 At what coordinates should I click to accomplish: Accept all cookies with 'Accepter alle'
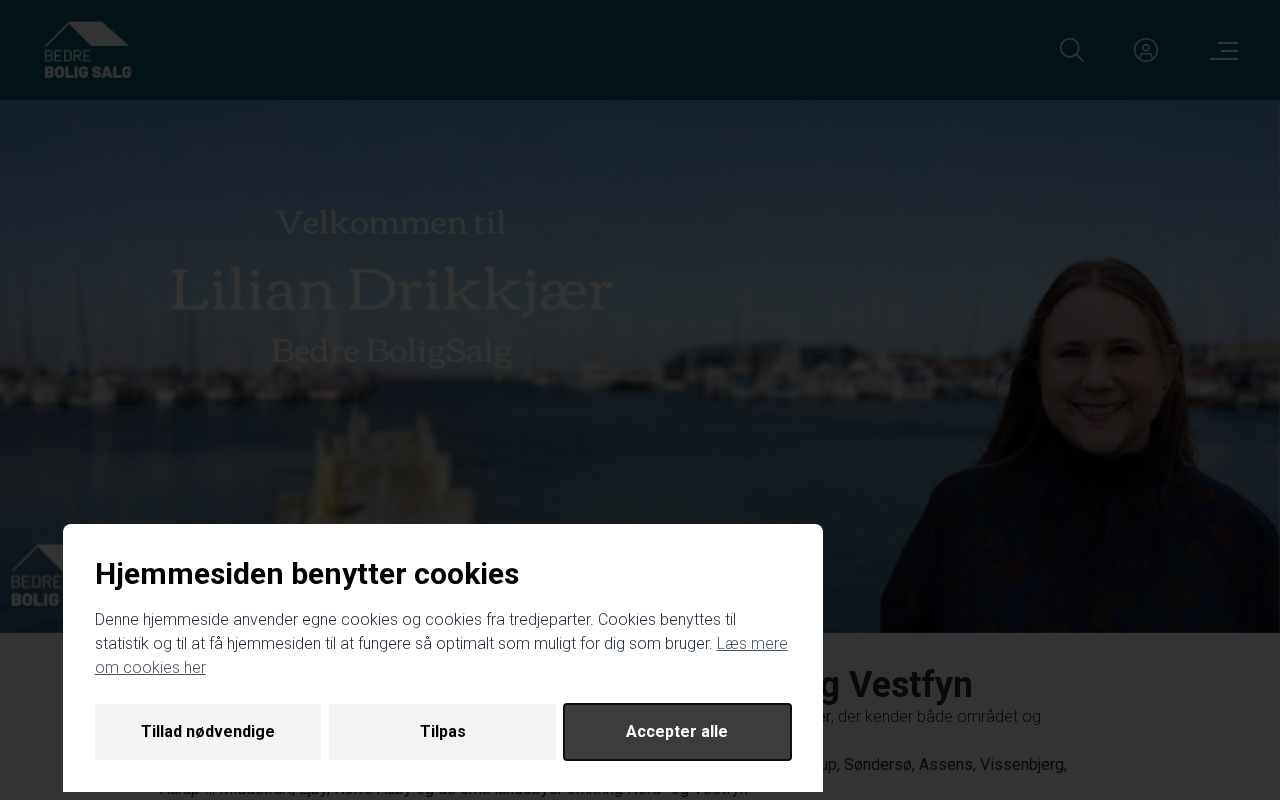[677, 732]
